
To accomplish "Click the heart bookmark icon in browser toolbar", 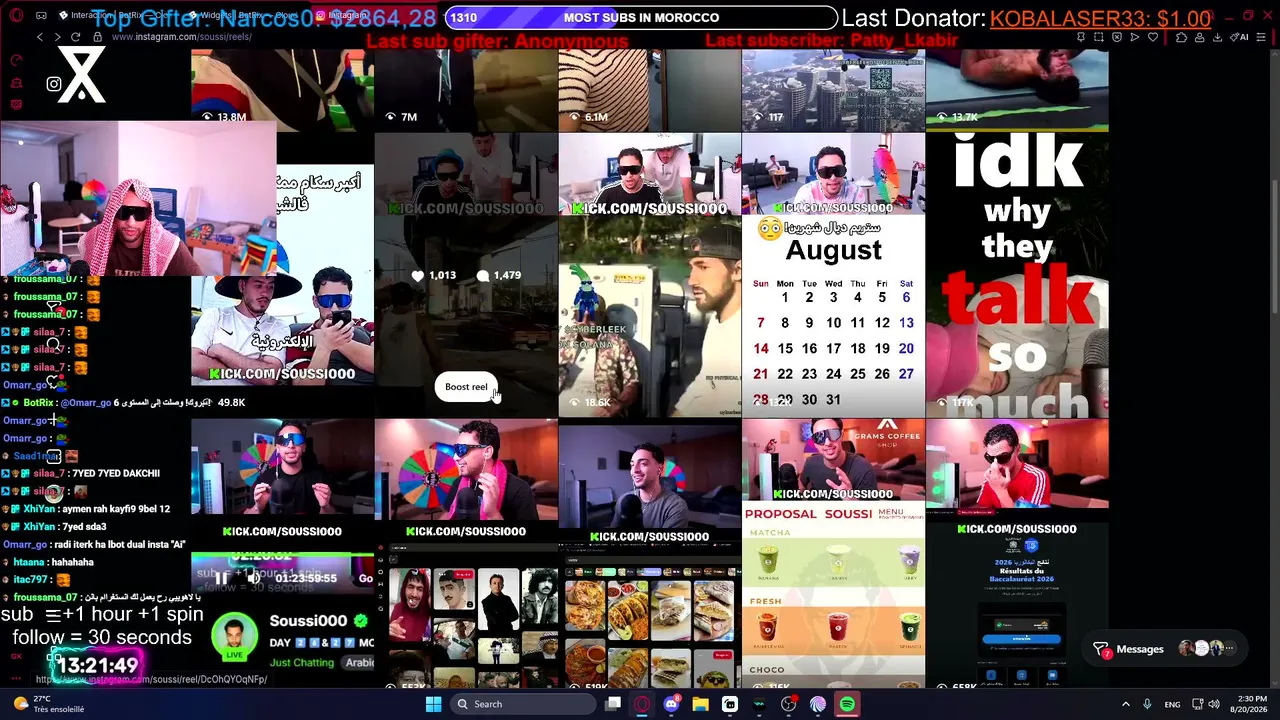I will click(x=1153, y=37).
